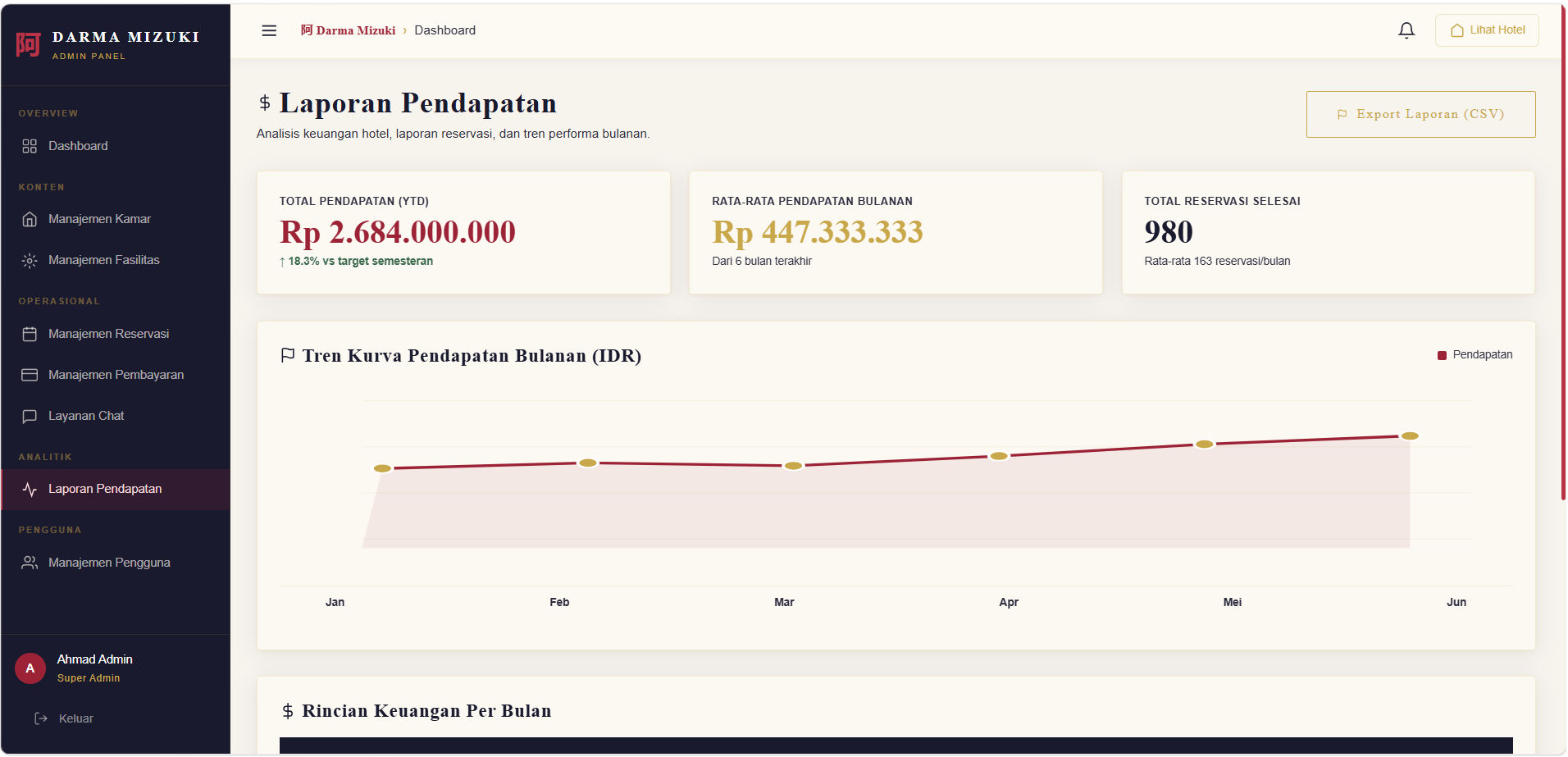Click the Rp 2.684.000.000 total value
This screenshot has height=757, width=1568.
pos(398,232)
